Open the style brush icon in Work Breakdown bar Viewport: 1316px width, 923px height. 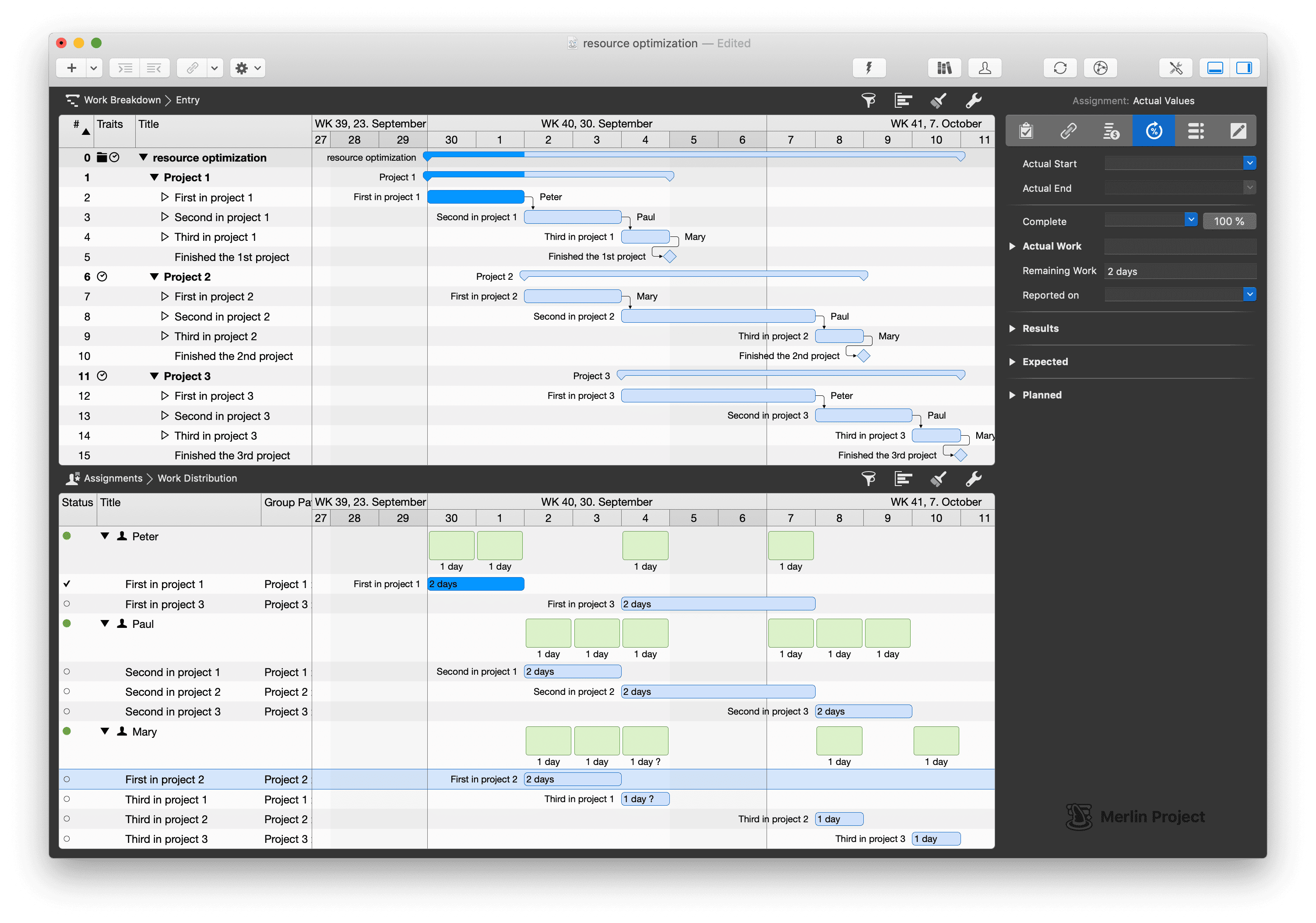click(x=938, y=100)
